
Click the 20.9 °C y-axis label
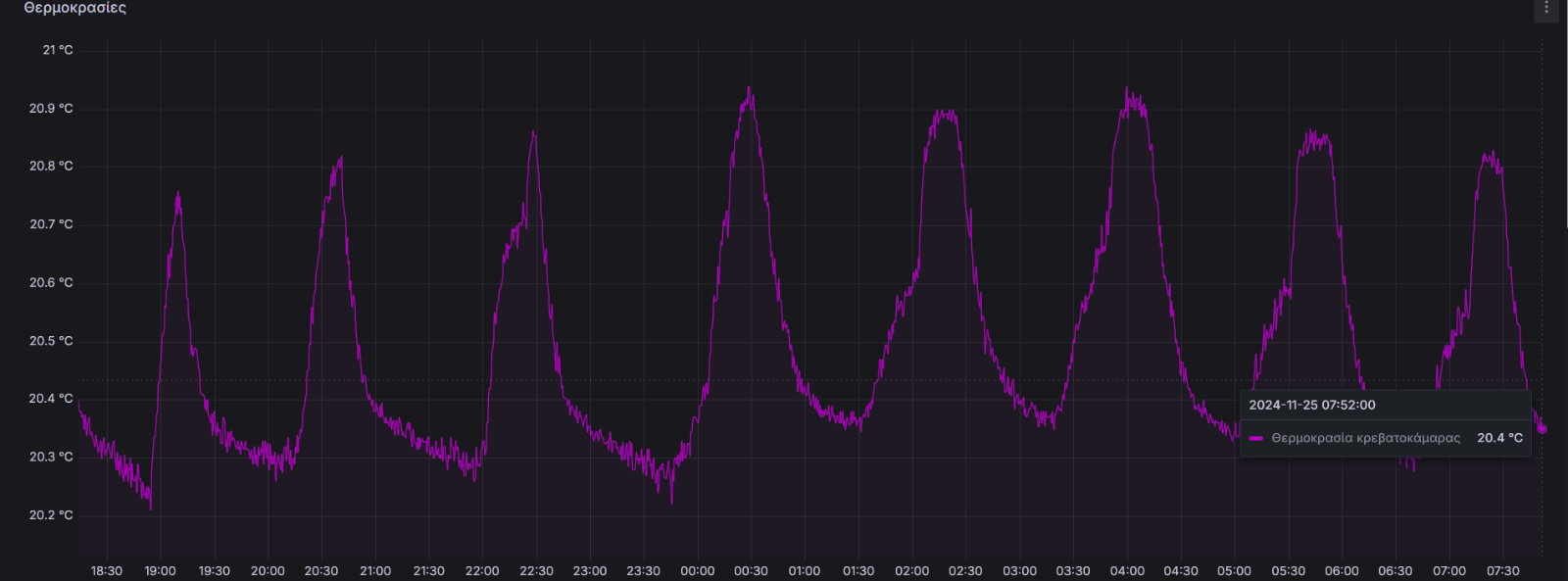pyautogui.click(x=51, y=109)
